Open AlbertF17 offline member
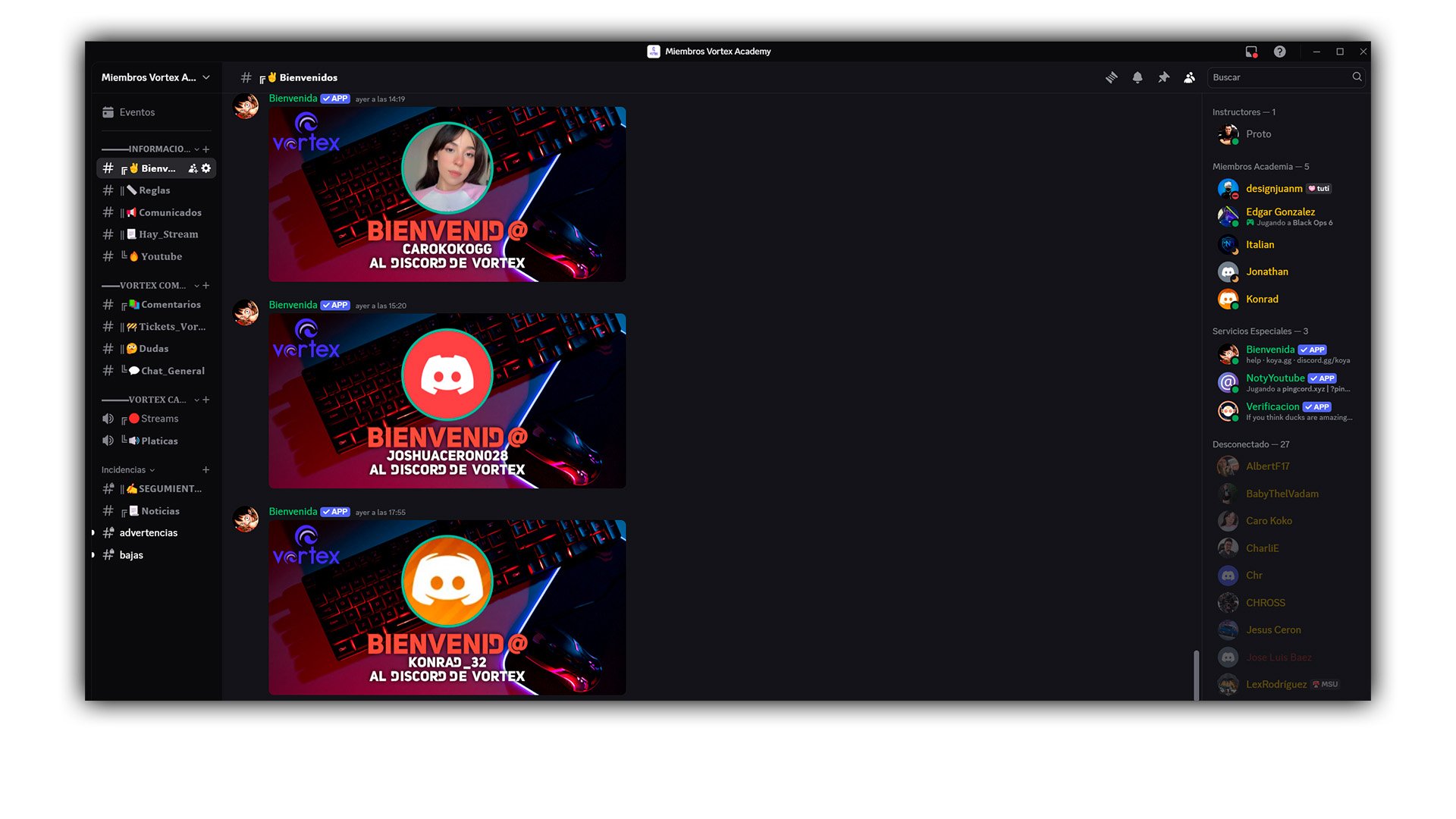1456x819 pixels. [1287, 466]
